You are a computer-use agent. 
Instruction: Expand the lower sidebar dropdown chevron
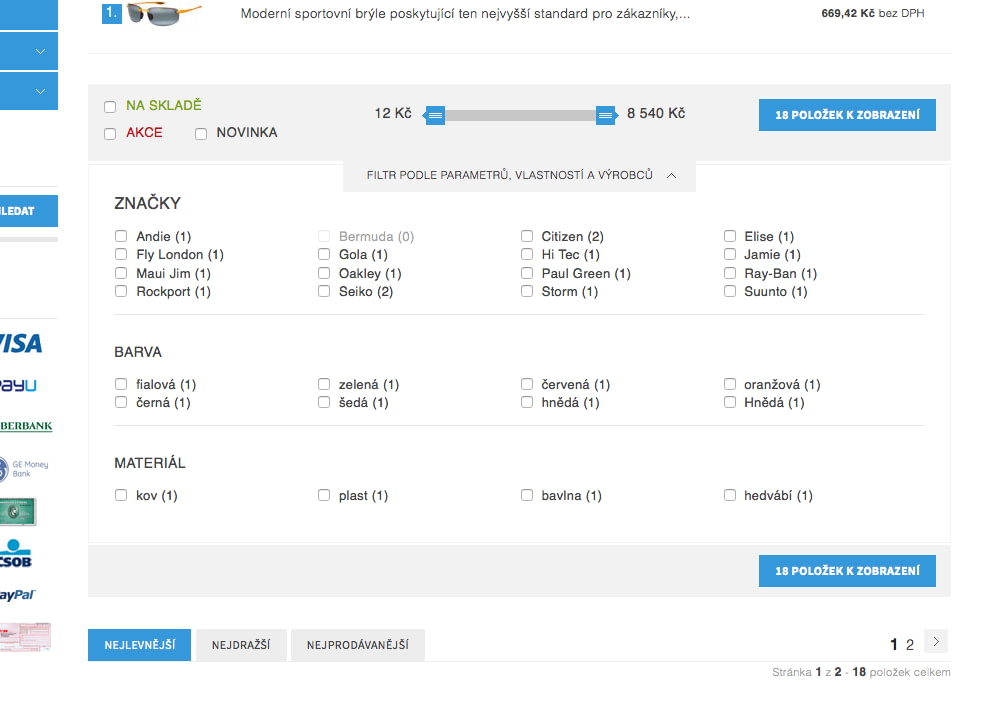coord(40,91)
